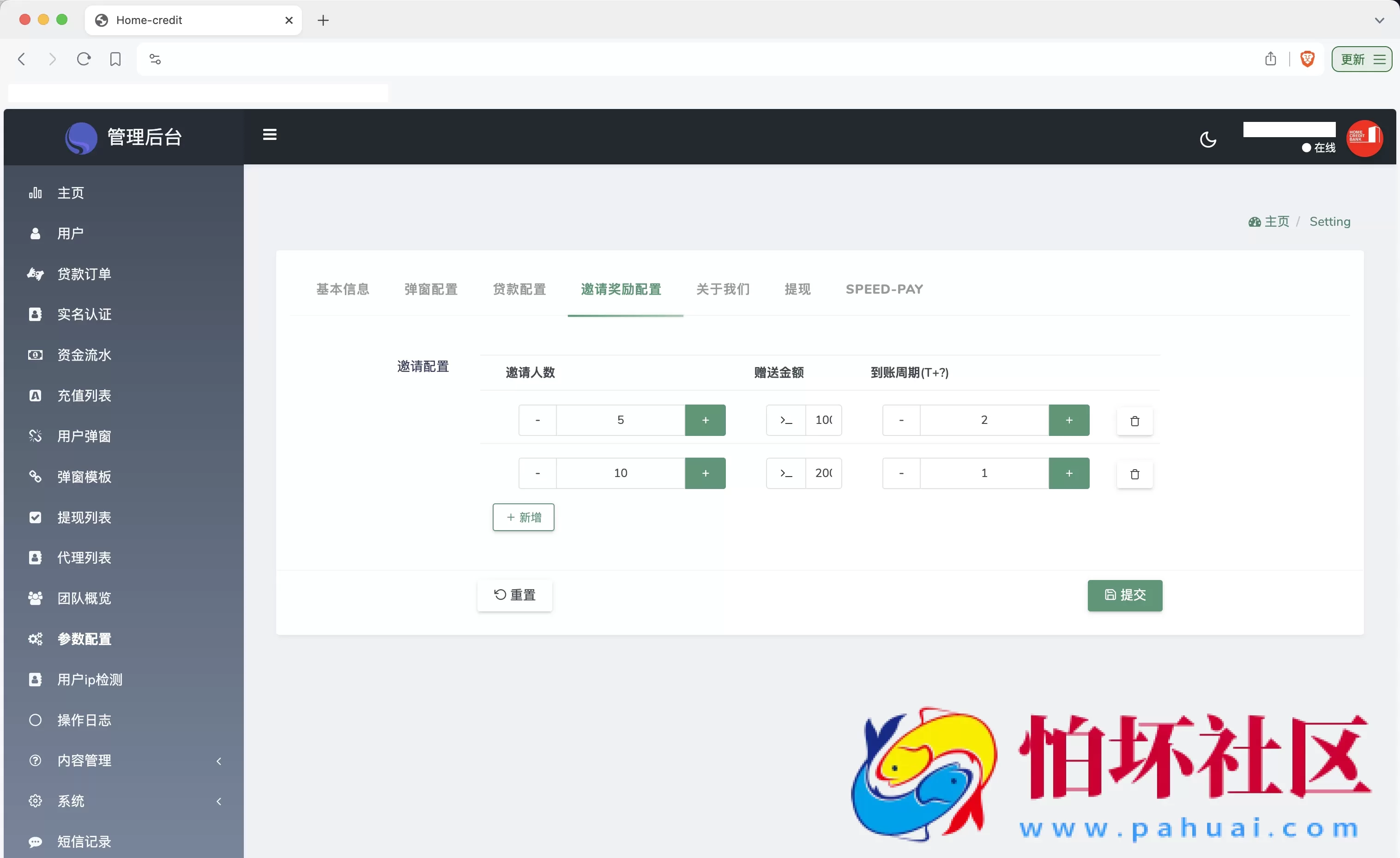
Task: Increase first row 到账周期 with plus stepper
Action: coord(1069,421)
